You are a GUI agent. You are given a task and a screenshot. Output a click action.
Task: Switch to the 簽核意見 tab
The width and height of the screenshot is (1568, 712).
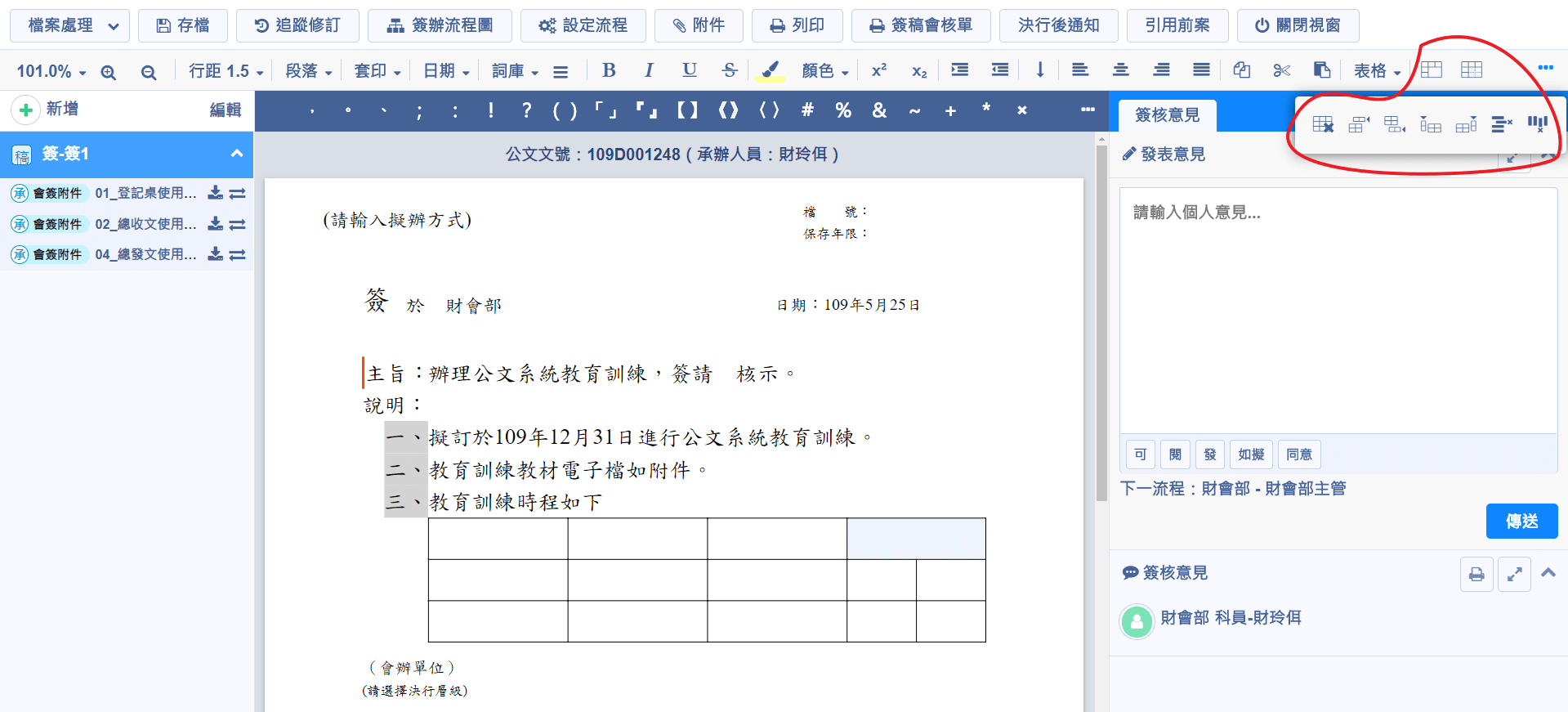[x=1167, y=115]
